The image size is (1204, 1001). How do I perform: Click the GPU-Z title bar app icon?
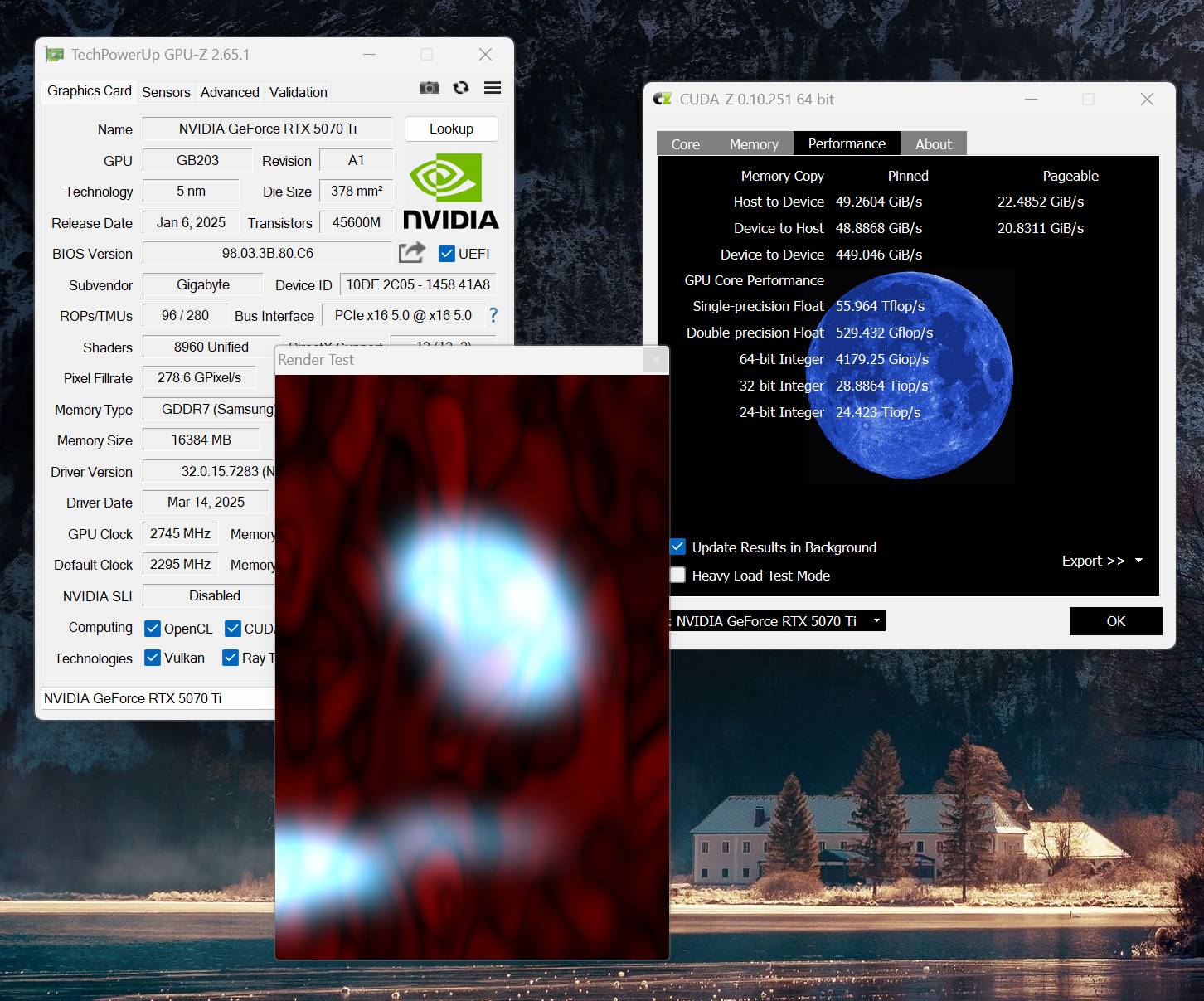tap(55, 55)
